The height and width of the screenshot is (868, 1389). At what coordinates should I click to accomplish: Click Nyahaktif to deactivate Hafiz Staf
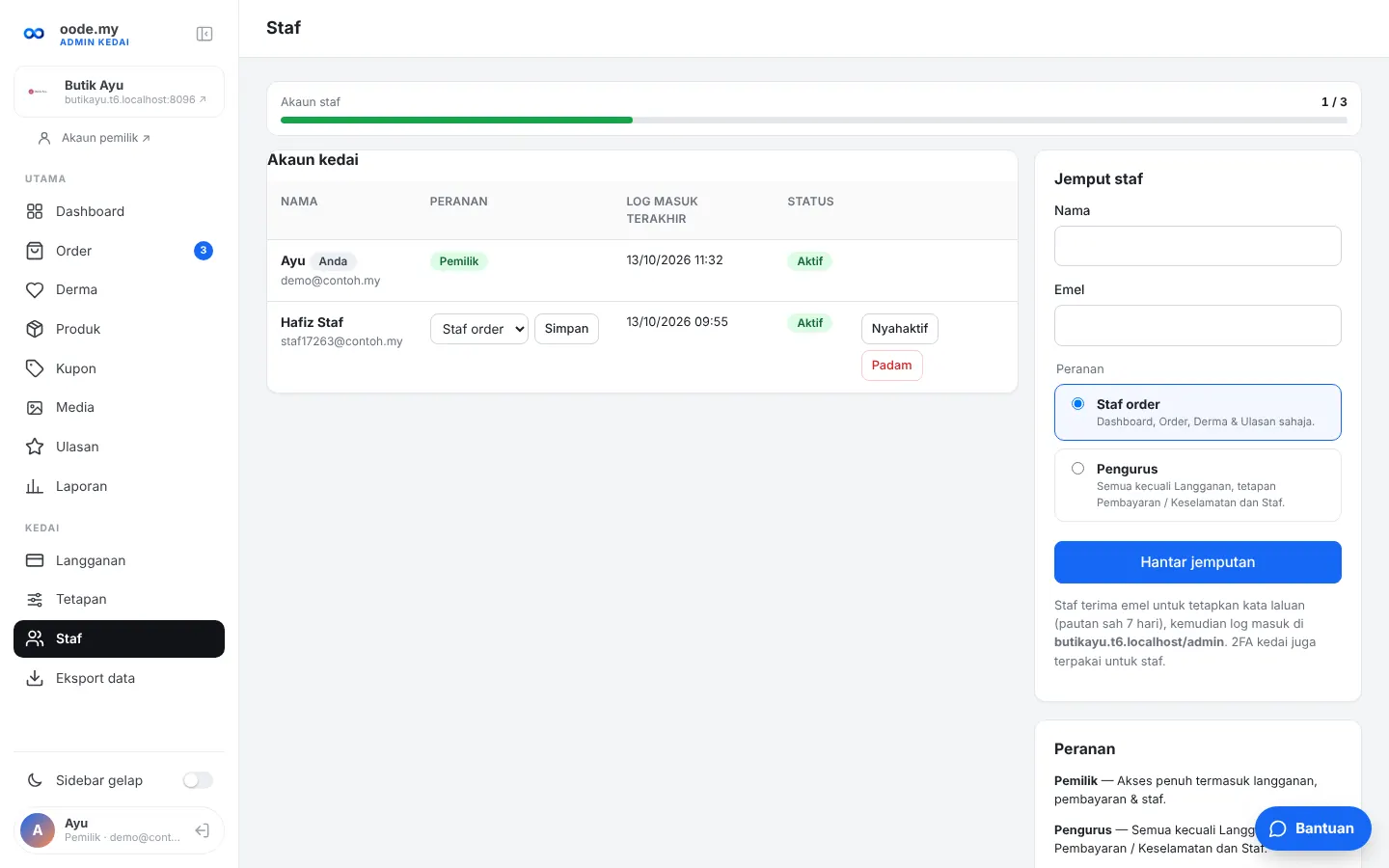pyautogui.click(x=900, y=329)
